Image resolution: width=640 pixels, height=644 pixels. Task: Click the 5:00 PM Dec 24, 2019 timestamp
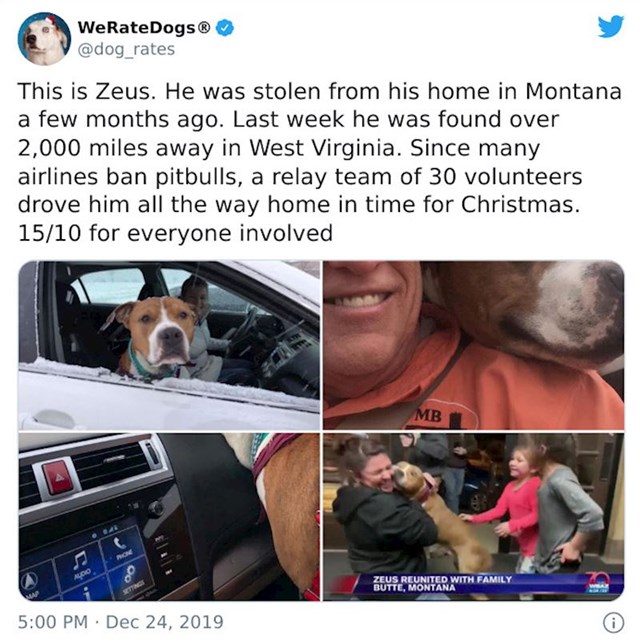pyautogui.click(x=120, y=622)
